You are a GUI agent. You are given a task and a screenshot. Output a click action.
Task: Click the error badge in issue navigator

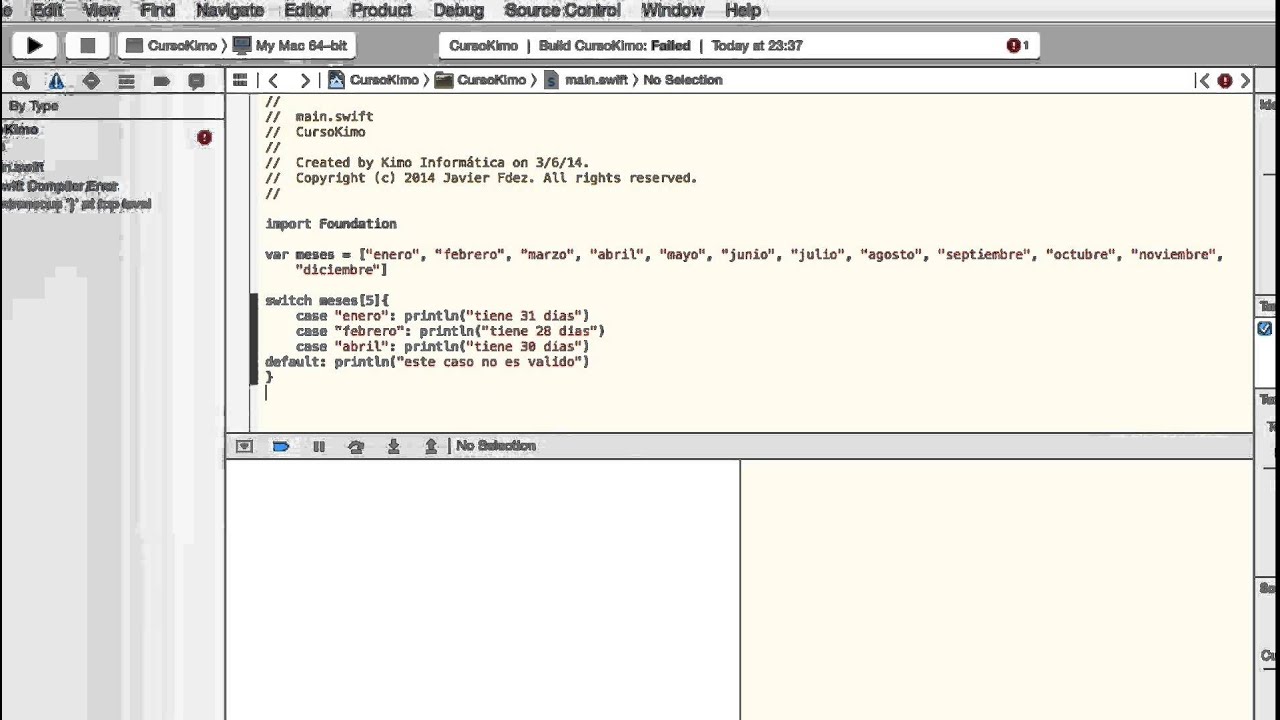[204, 137]
